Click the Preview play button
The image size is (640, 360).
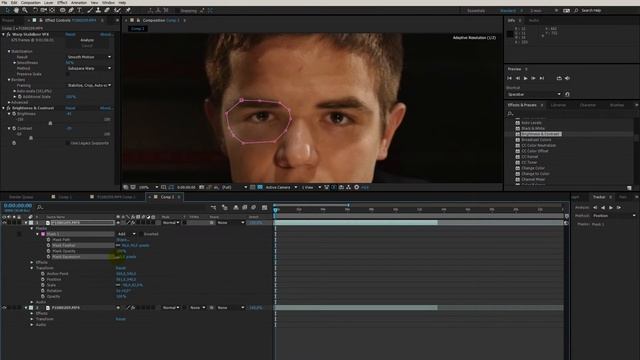click(526, 78)
